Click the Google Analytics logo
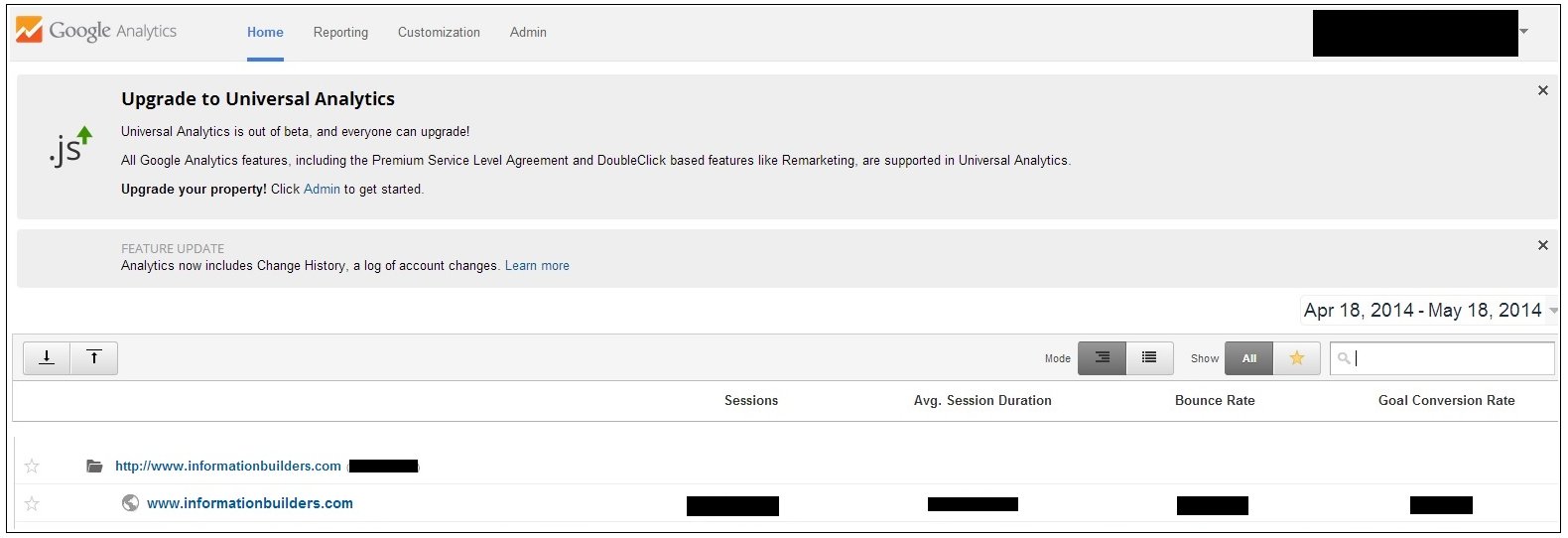The height and width of the screenshot is (538, 1568). coord(96,31)
